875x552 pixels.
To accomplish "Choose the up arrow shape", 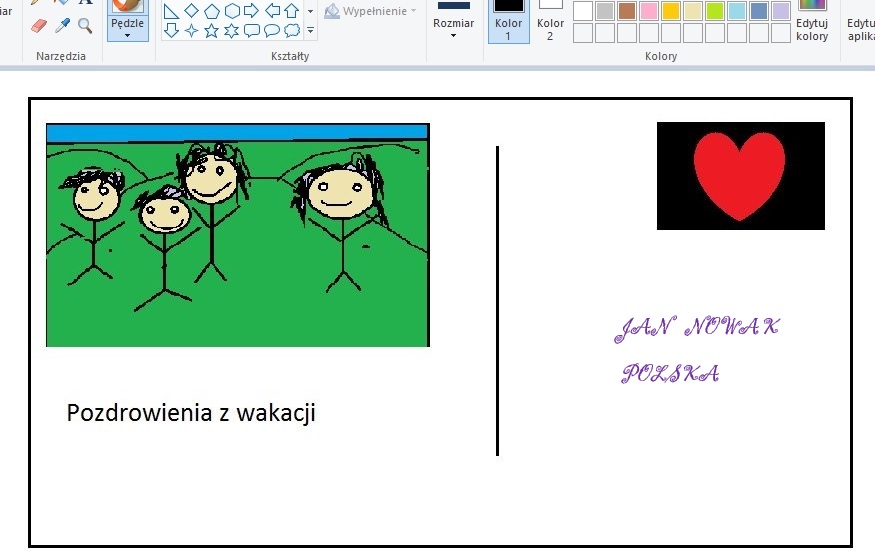I will [x=291, y=11].
